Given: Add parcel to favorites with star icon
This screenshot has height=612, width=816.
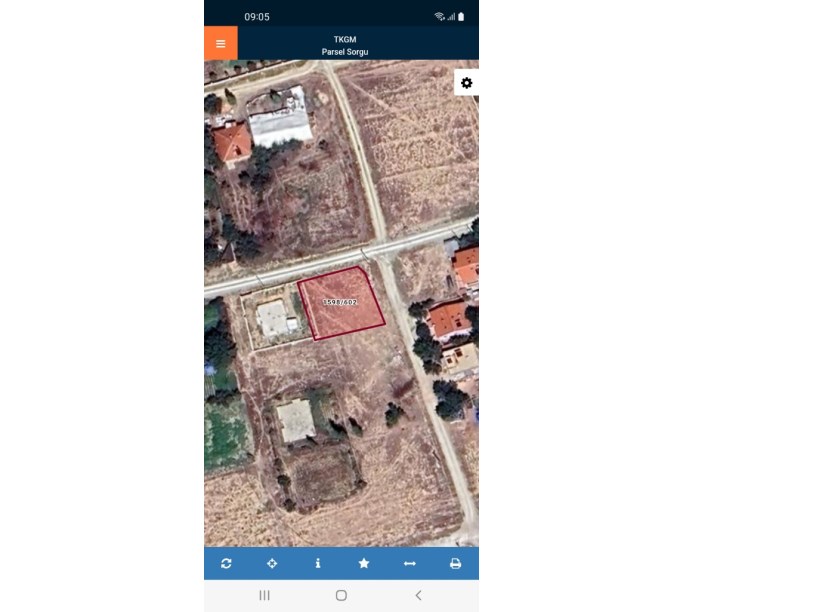Looking at the screenshot, I should (364, 564).
